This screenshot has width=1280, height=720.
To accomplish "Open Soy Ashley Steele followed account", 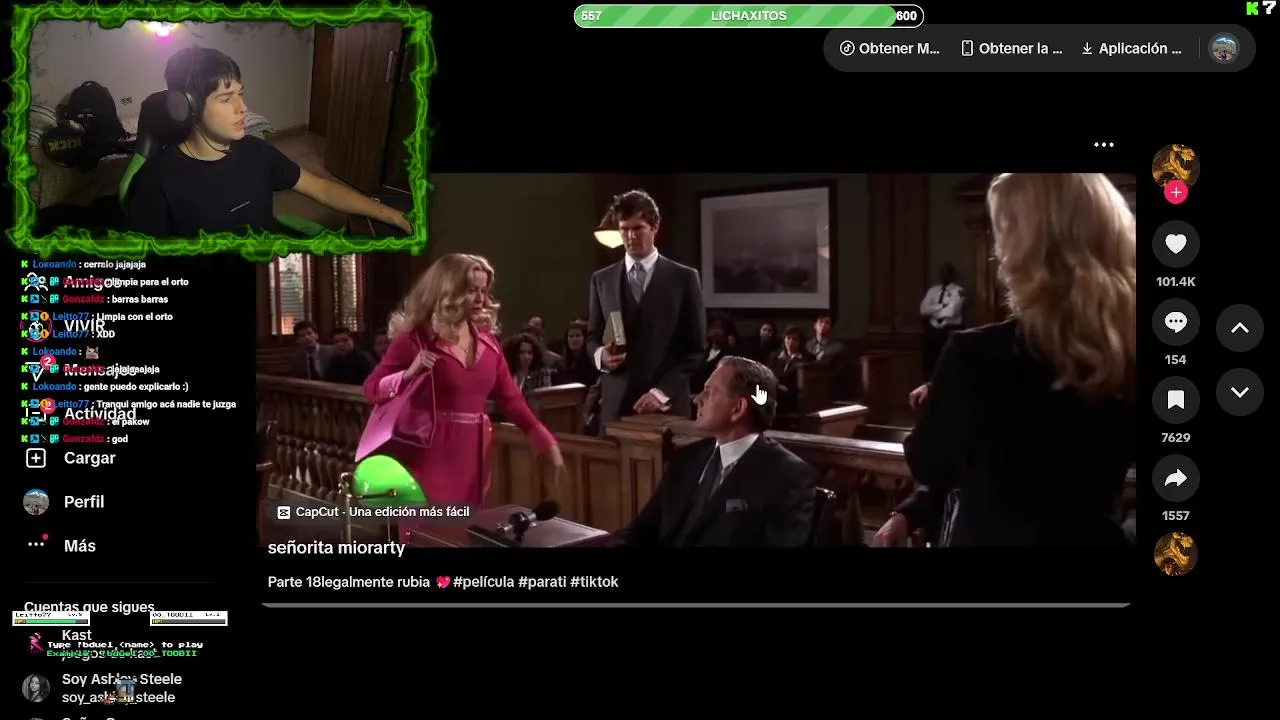I will point(122,688).
